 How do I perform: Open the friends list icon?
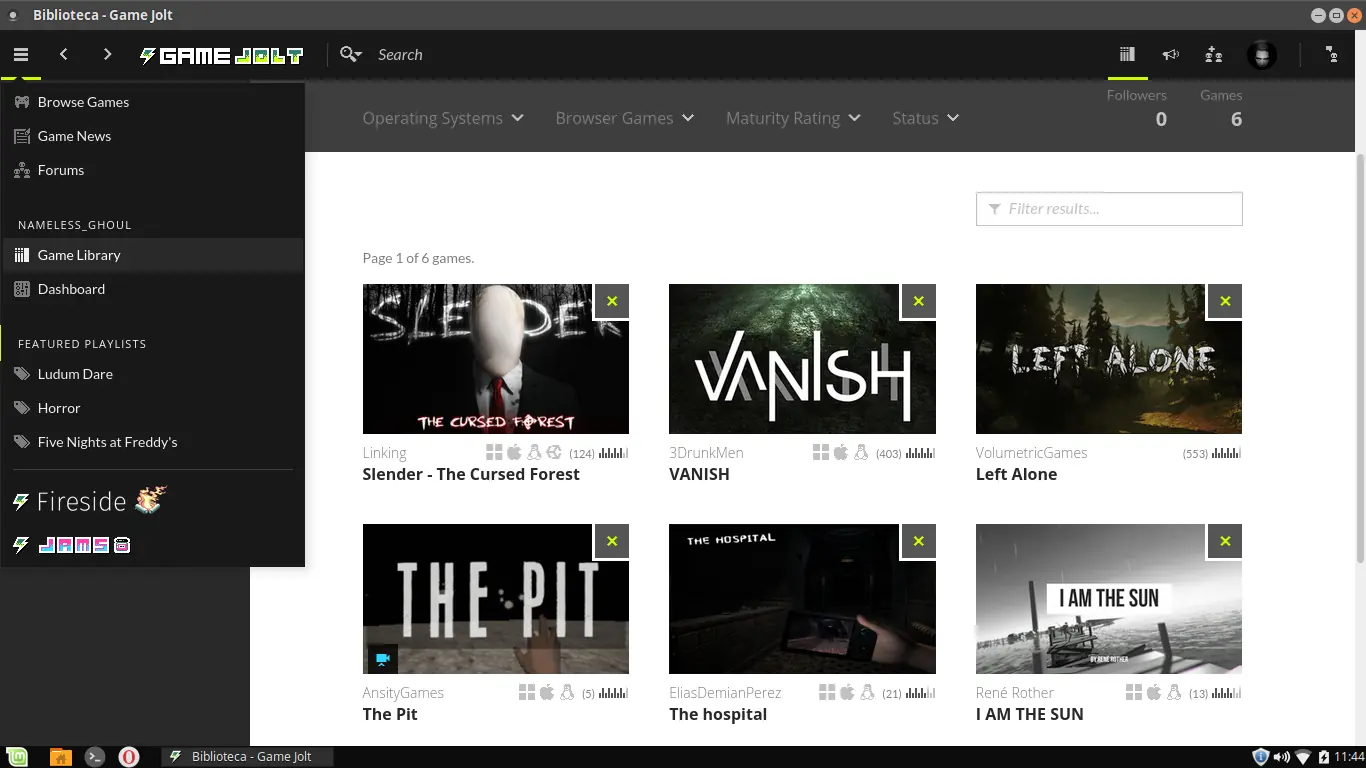pyautogui.click(x=1214, y=55)
